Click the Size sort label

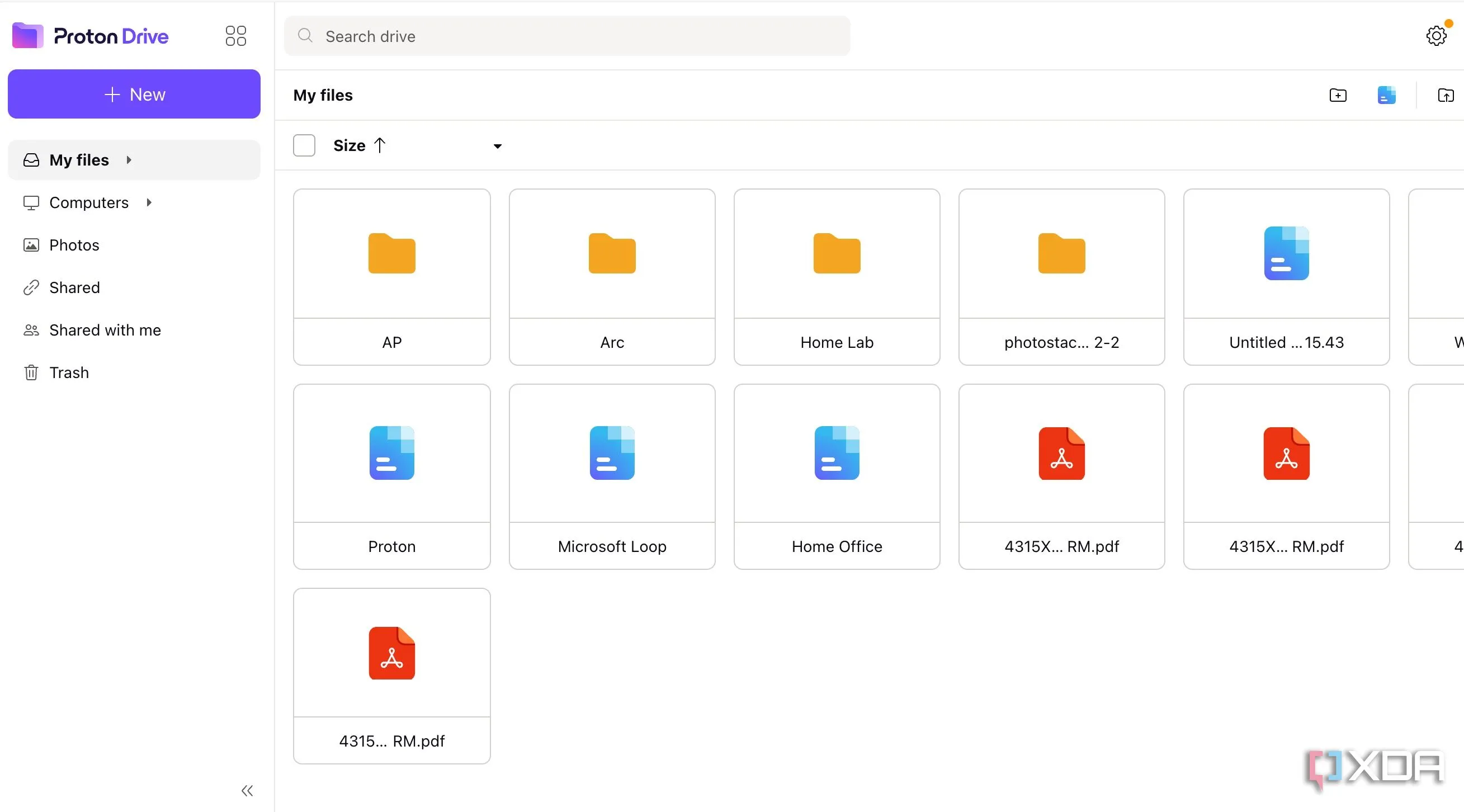349,145
